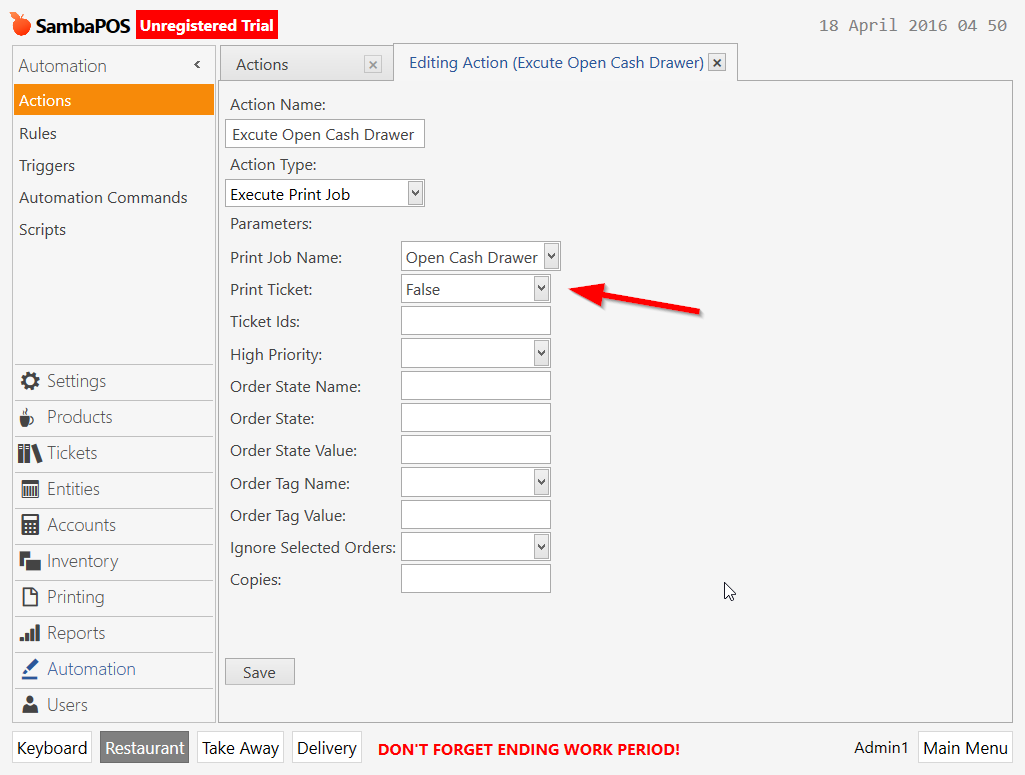1025x775 pixels.
Task: Click the Copies input field
Action: [476, 579]
